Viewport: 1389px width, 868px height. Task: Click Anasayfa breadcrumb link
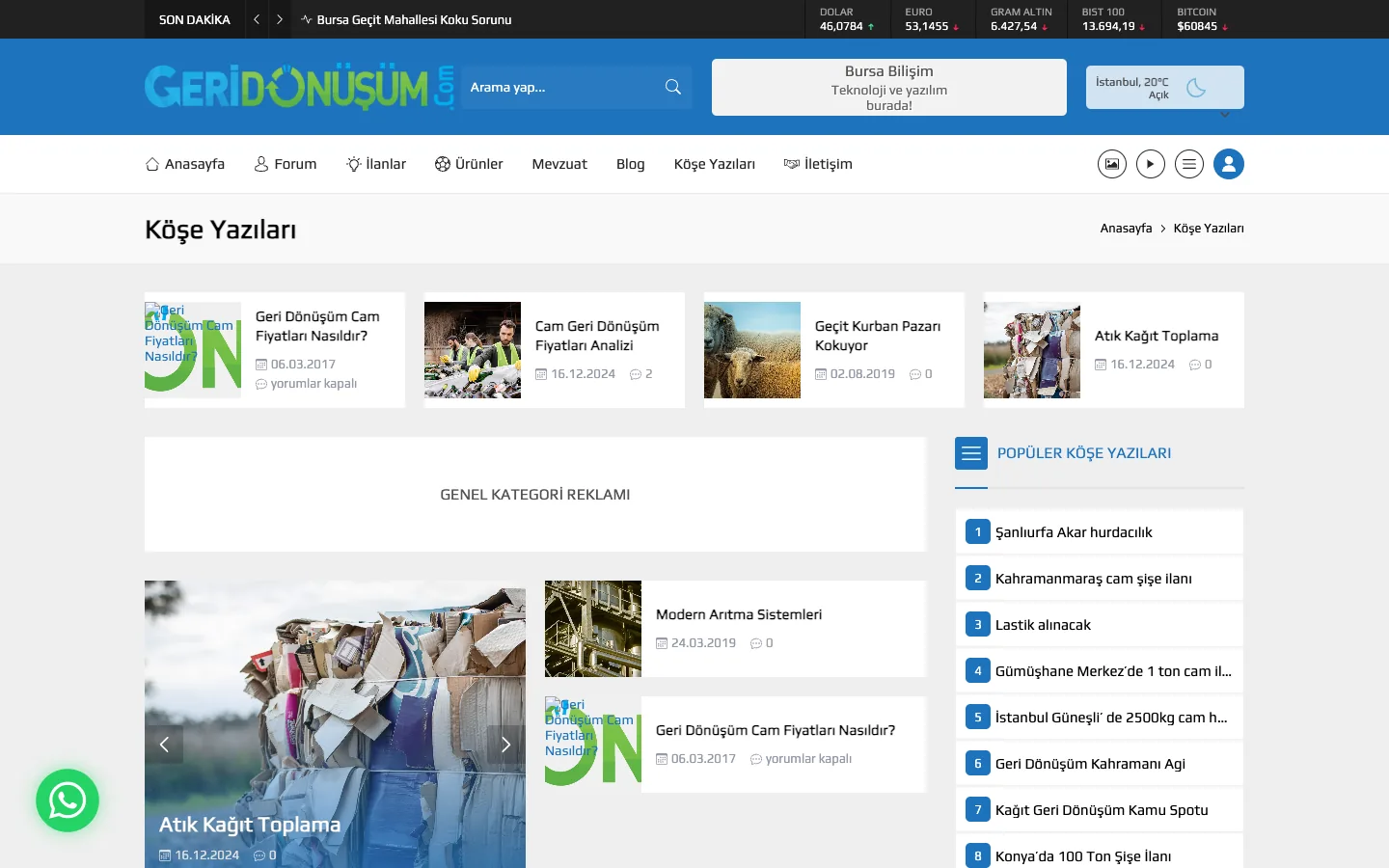1126,229
